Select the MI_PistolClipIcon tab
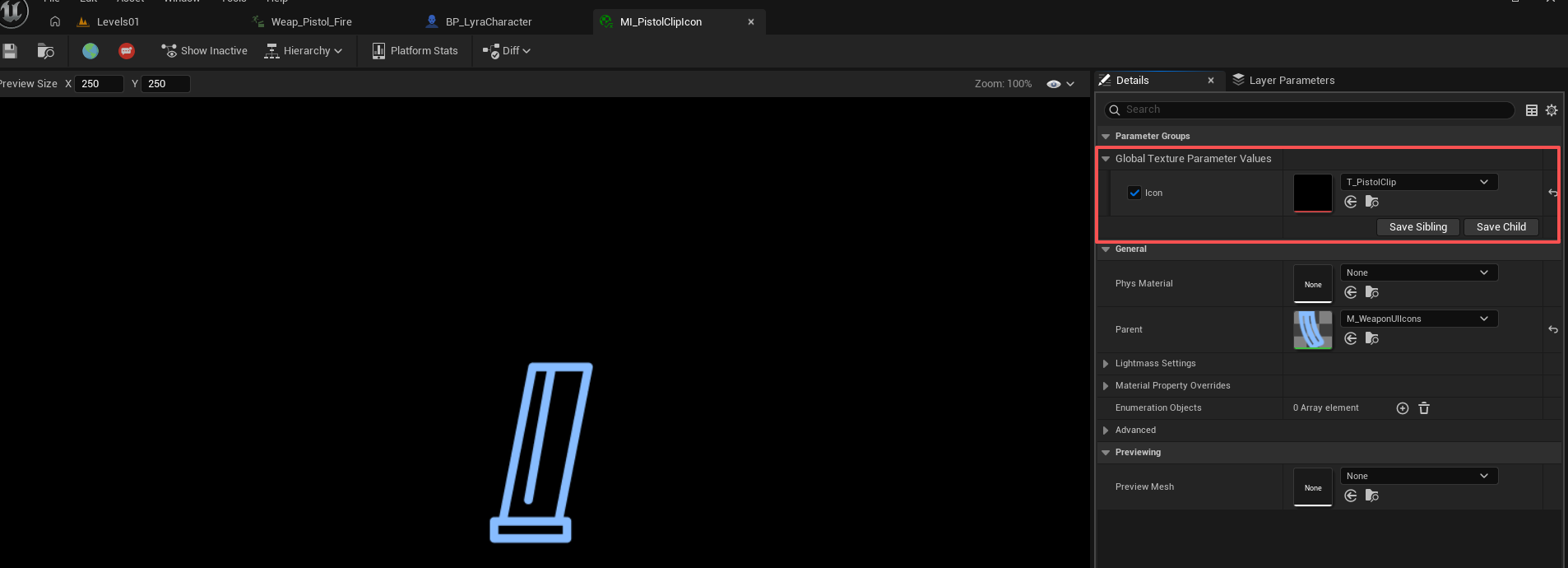This screenshot has width=1568, height=568. pos(661,22)
